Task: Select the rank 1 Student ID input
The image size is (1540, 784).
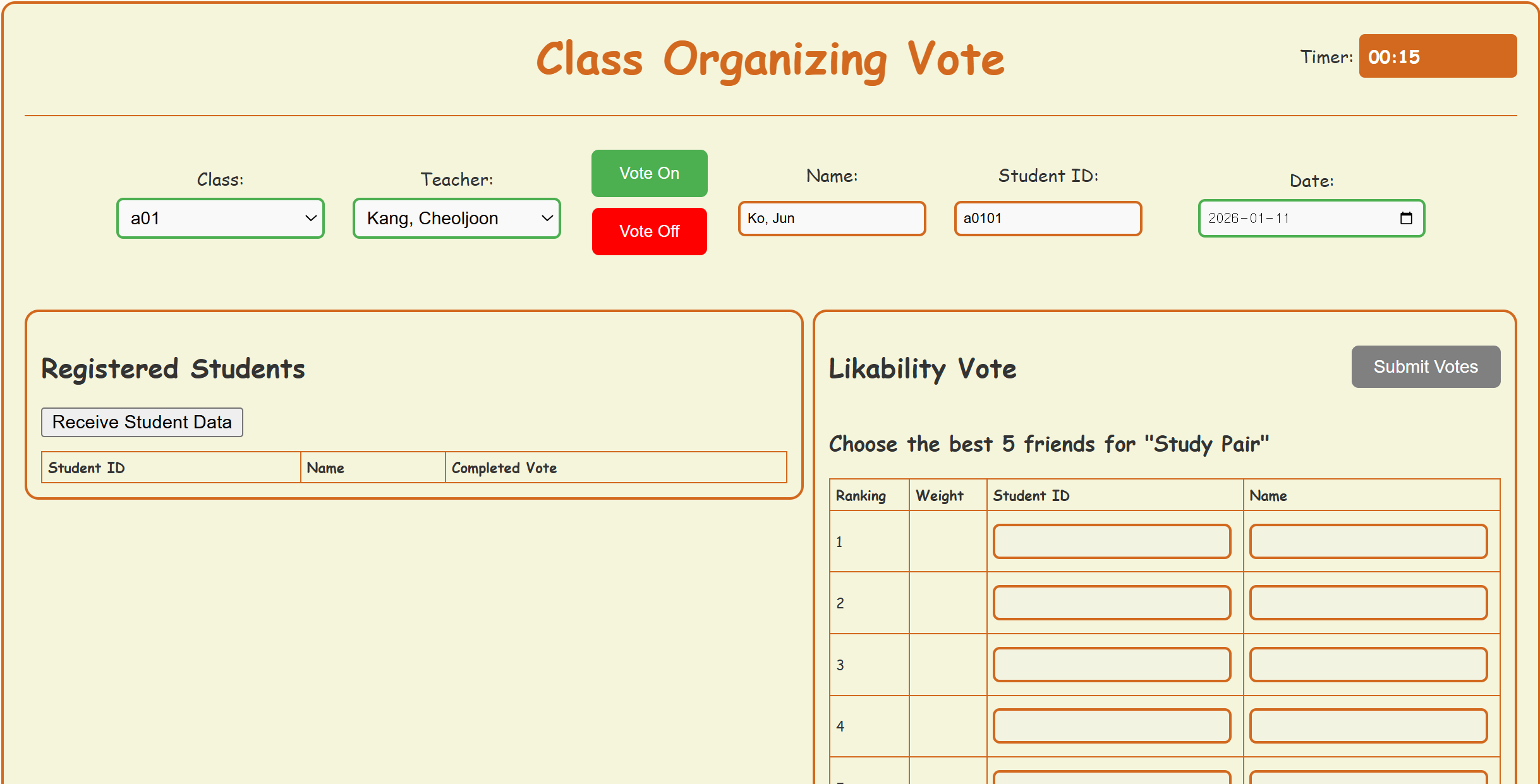Action: [x=1112, y=541]
